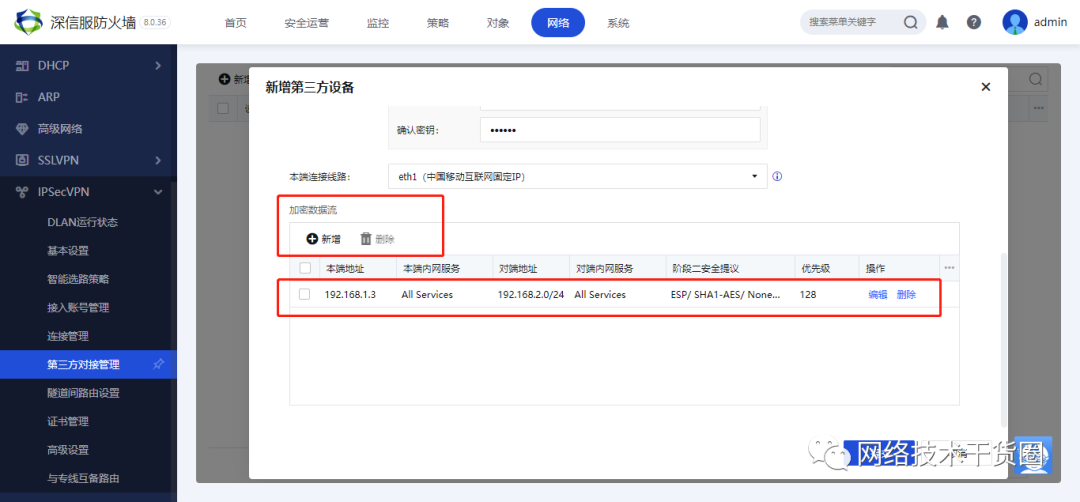Collapse the IPSecVPN menu chevron
1080x502 pixels.
pos(158,192)
